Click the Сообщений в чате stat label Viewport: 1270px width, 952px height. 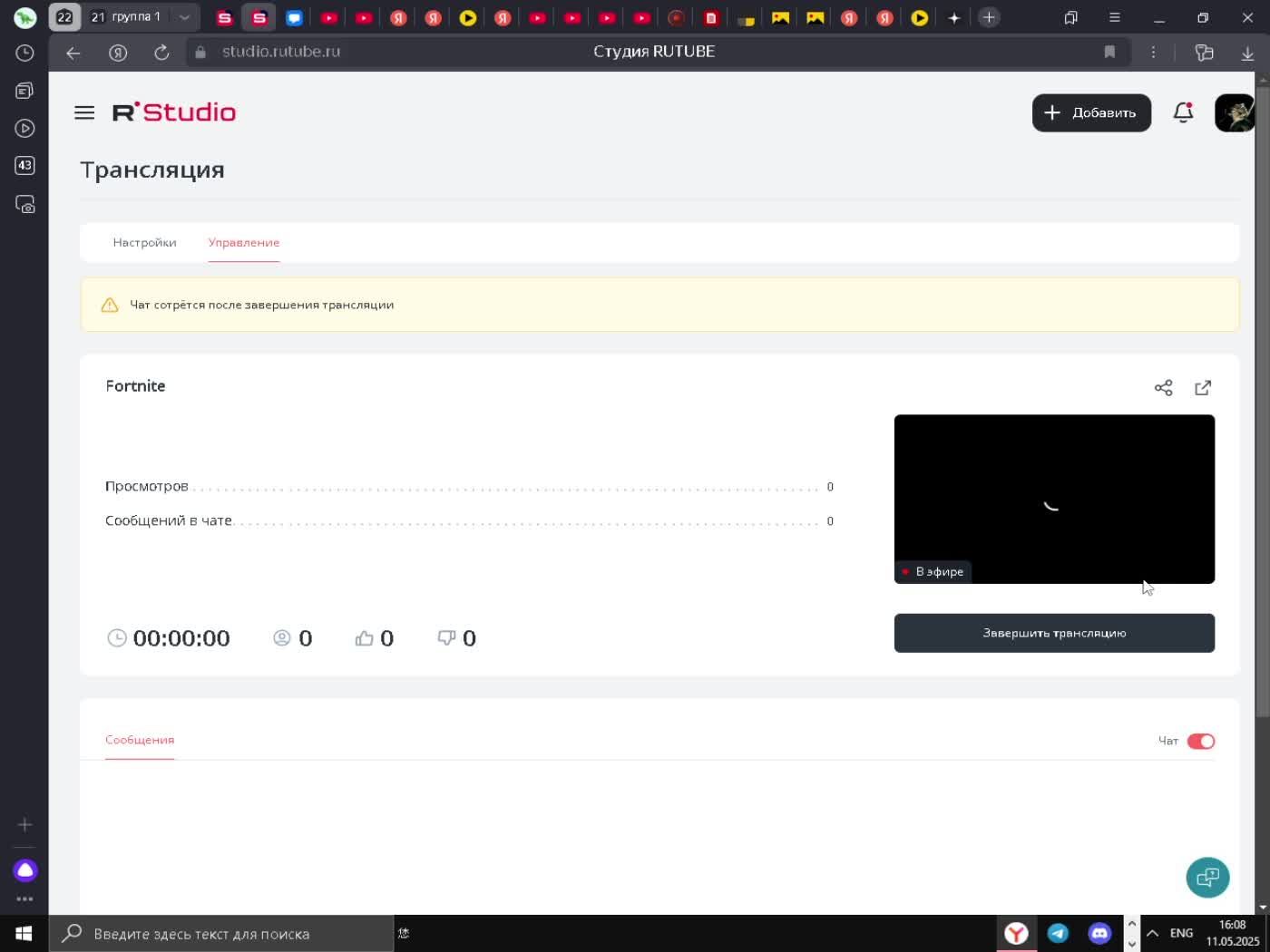pyautogui.click(x=169, y=521)
